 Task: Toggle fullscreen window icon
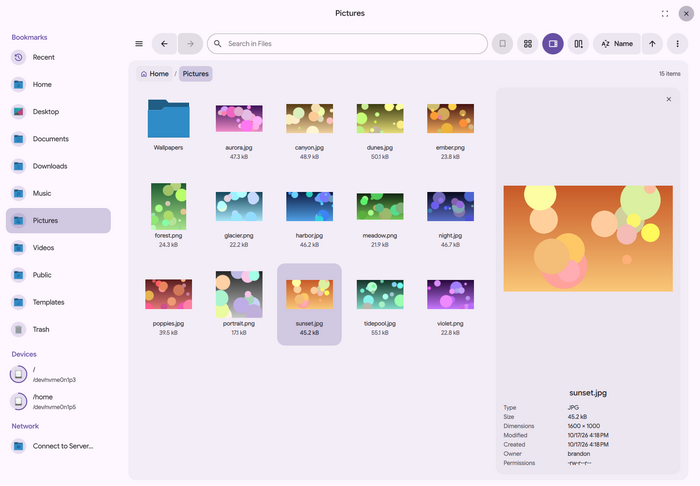(x=665, y=14)
